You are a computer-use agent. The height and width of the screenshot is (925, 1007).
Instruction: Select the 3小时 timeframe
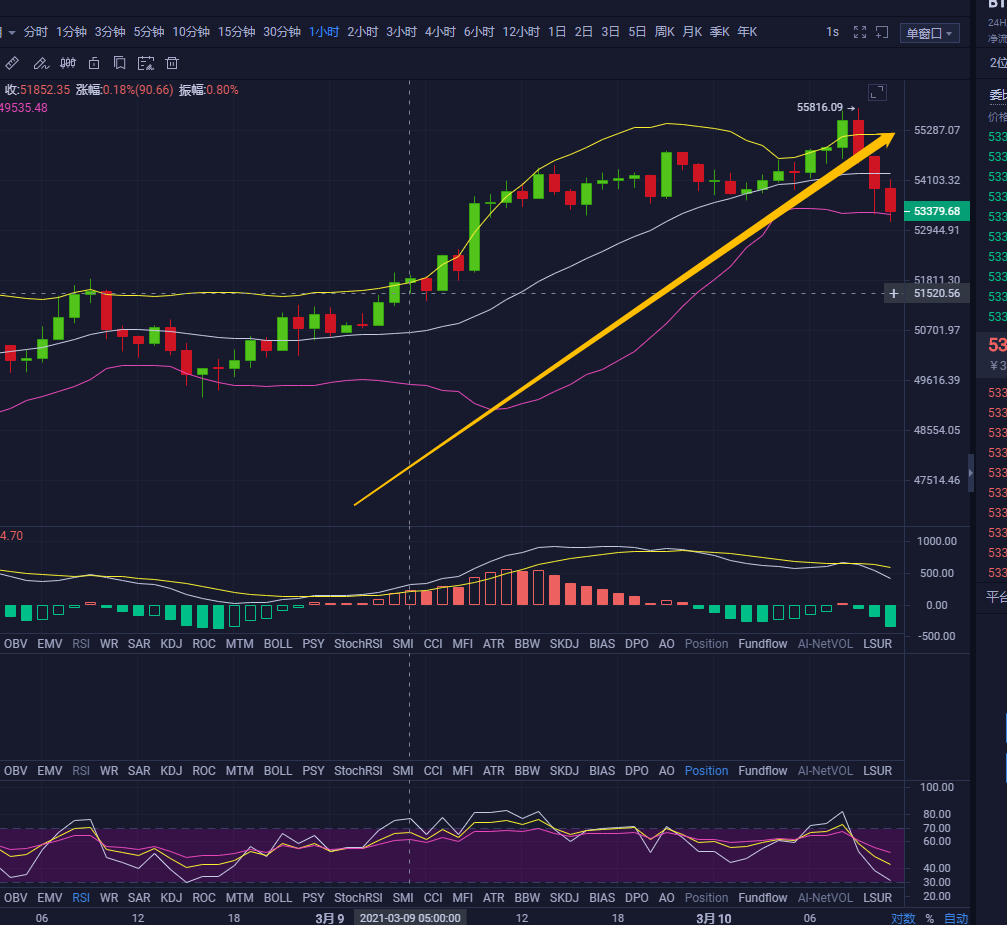coord(401,32)
